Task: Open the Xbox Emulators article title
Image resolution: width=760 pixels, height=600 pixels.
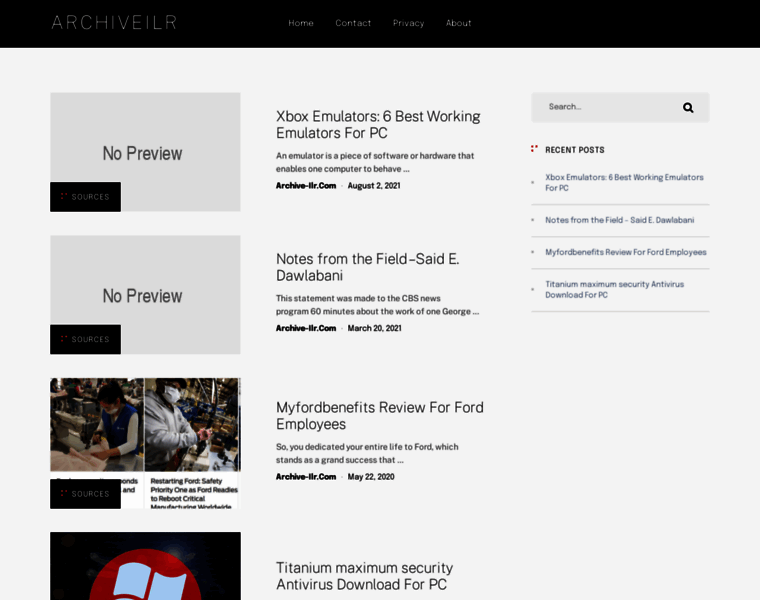Action: pyautogui.click(x=378, y=125)
